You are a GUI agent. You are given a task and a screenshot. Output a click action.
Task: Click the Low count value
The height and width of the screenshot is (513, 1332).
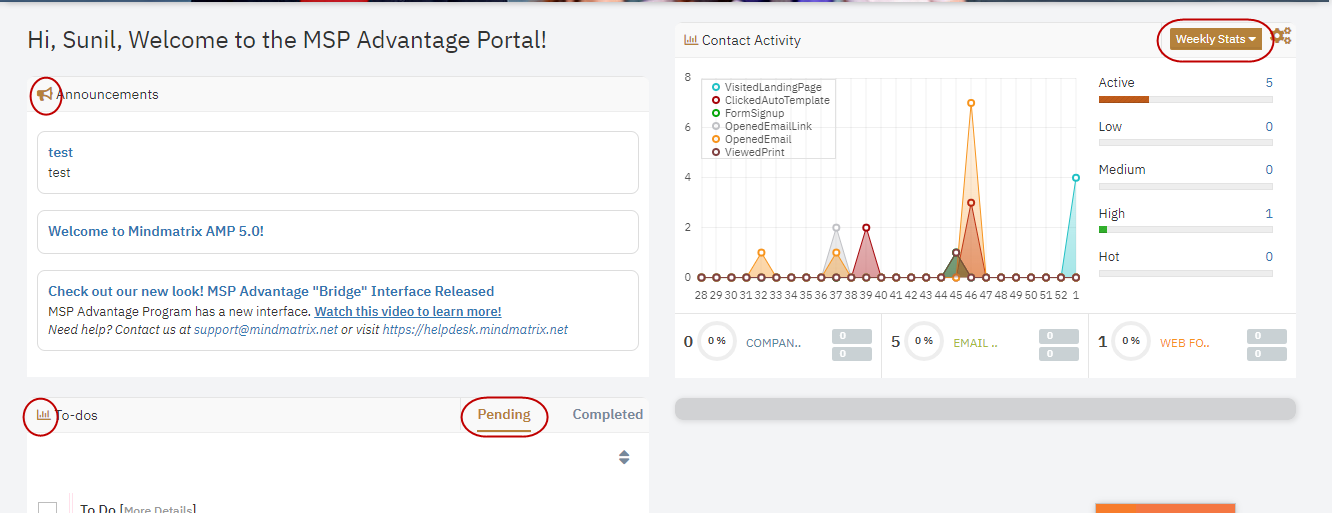point(1269,127)
